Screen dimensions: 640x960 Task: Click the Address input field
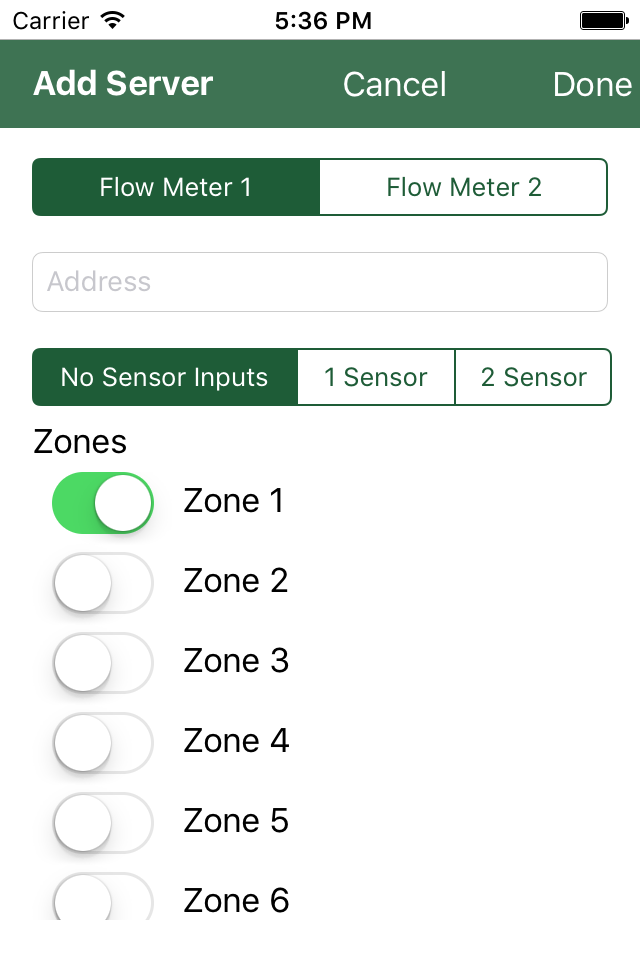coord(320,282)
